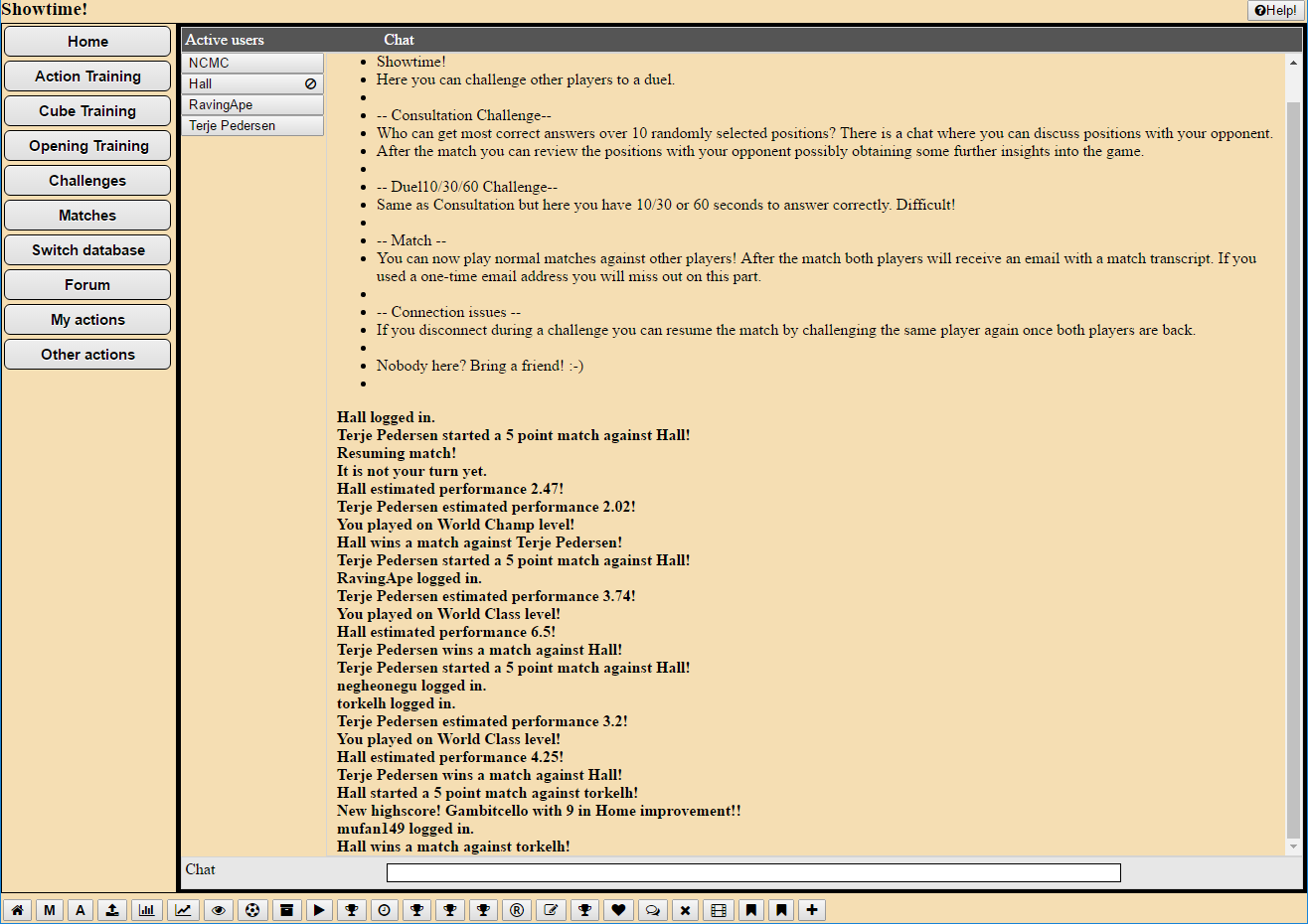Open Cube Training
The width and height of the screenshot is (1308, 924).
(x=87, y=111)
